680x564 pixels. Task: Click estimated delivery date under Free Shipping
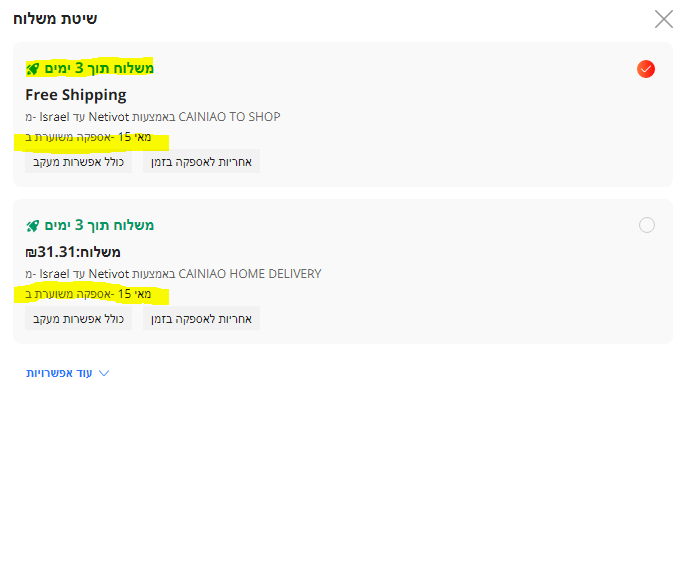(90, 137)
